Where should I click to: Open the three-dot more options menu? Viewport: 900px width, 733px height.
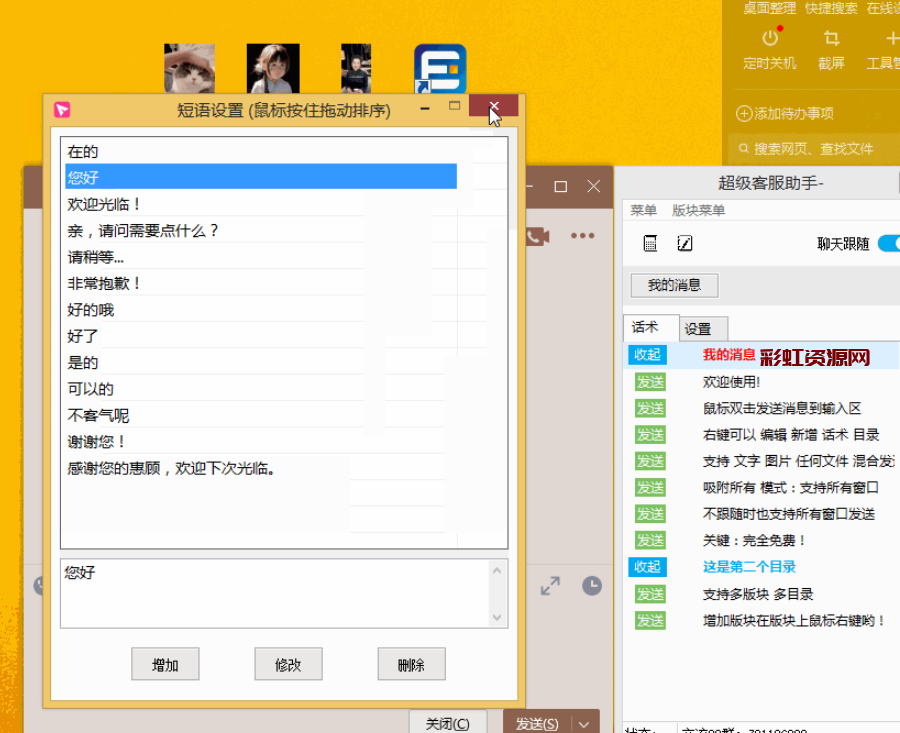583,236
